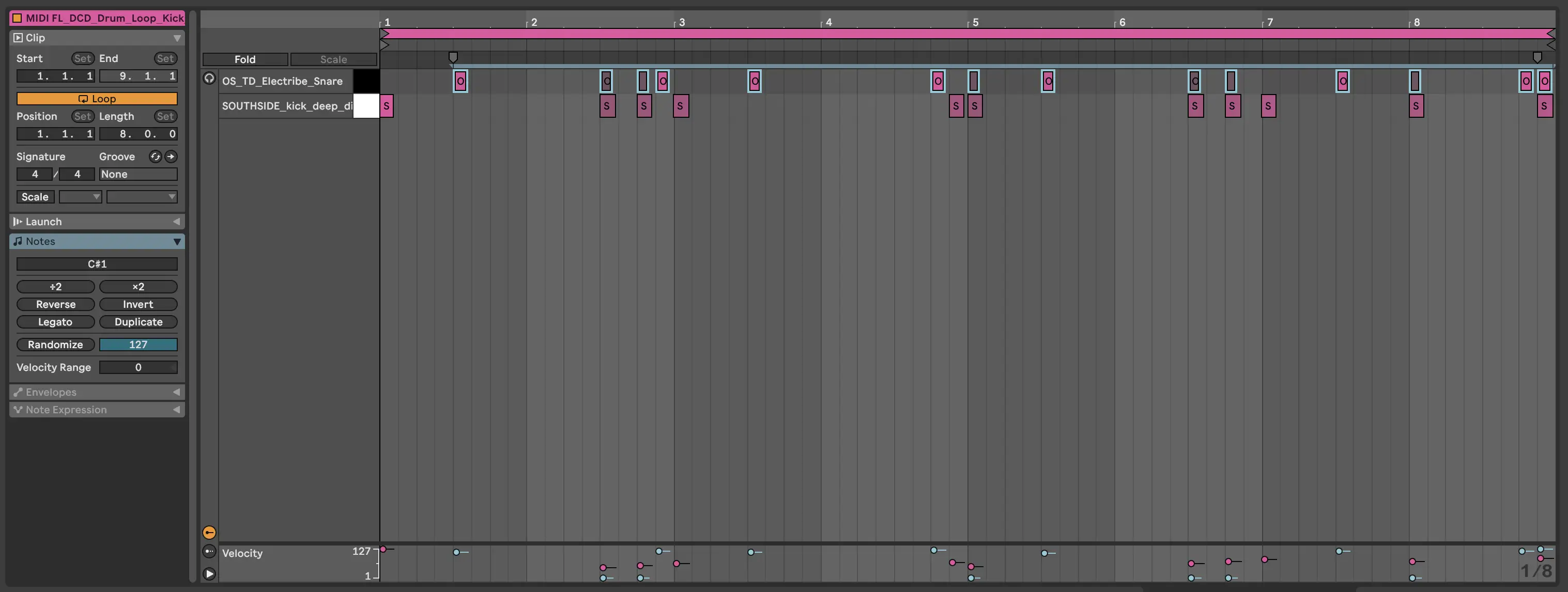This screenshot has height=592, width=1568.
Task: Toggle the headphone note preview icon
Action: pos(209,79)
